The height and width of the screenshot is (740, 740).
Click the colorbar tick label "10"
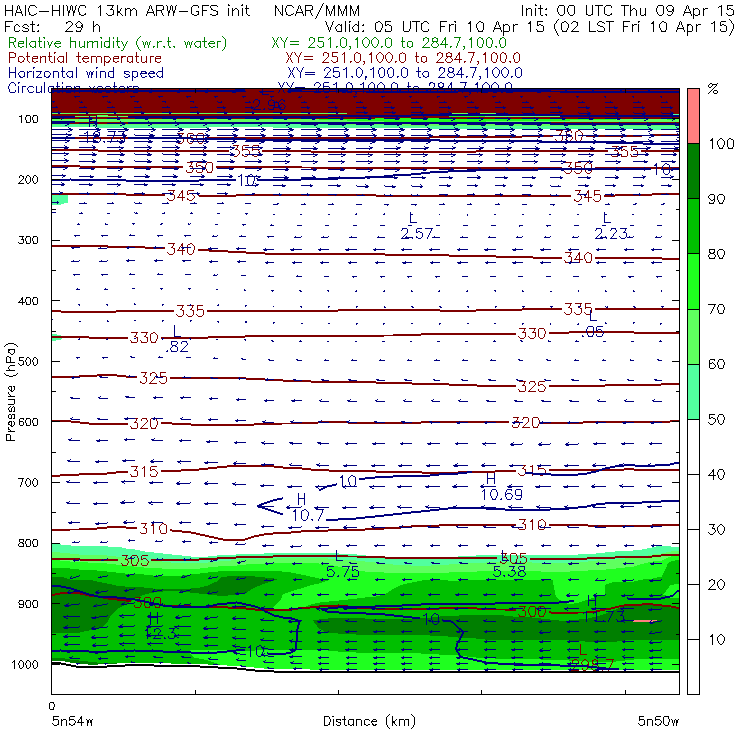[716, 639]
